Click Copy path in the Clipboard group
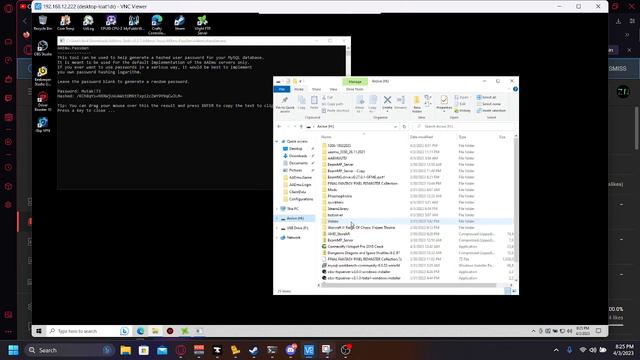 [333, 104]
